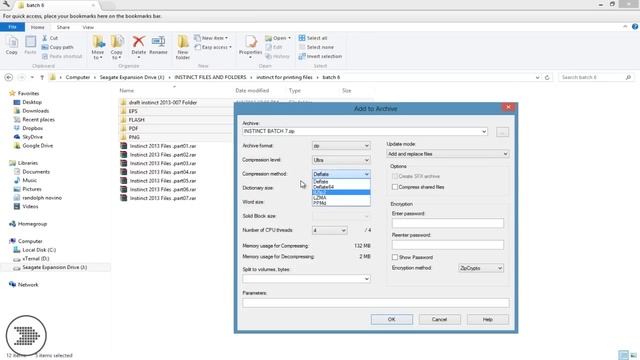Click Select none in ribbon
This screenshot has height=360, width=640.
pos(316,47)
